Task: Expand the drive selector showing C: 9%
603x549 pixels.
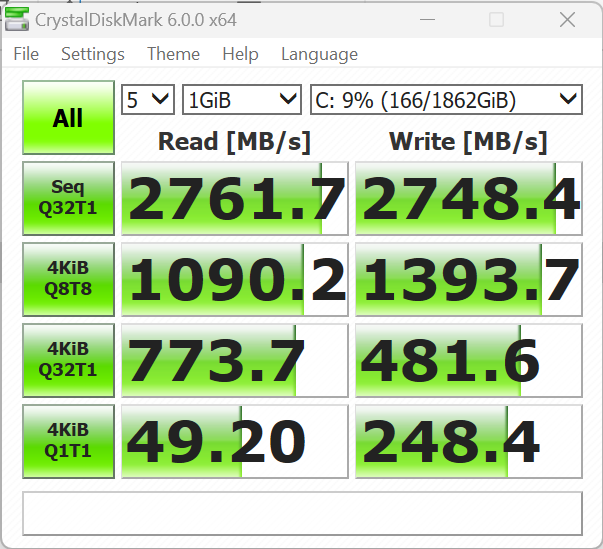Action: click(x=446, y=100)
